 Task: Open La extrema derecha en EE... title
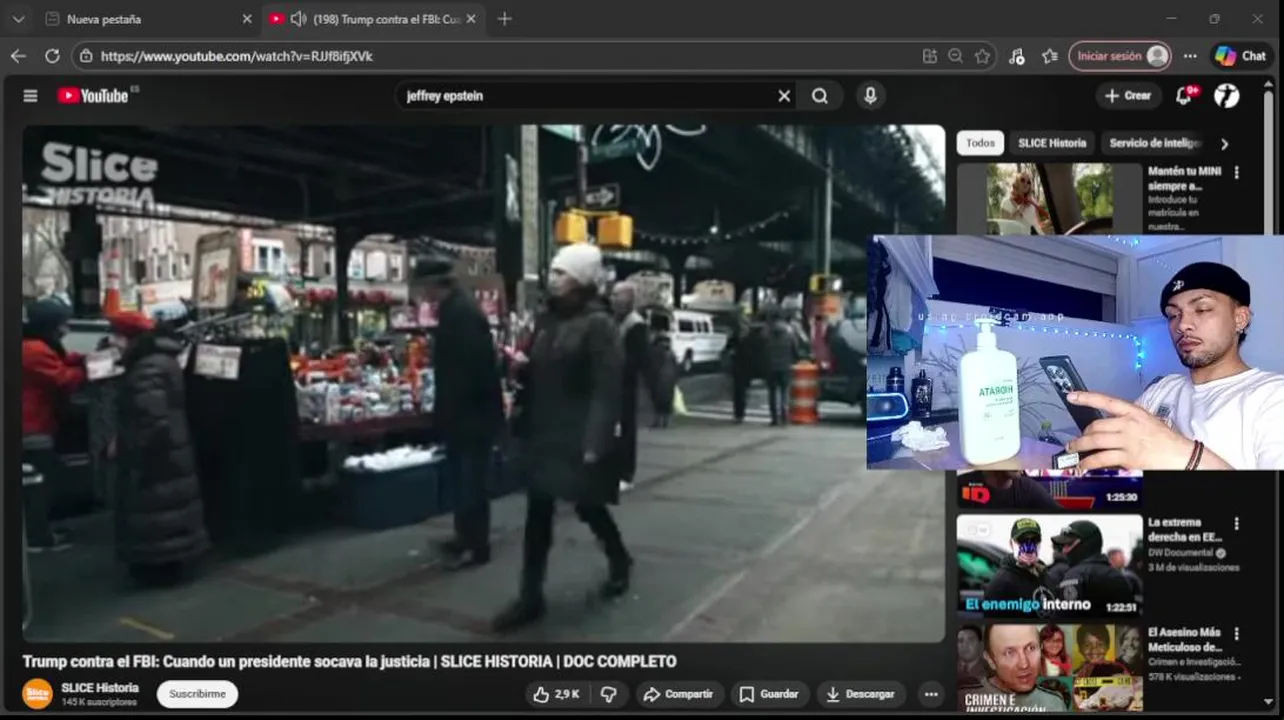(1185, 530)
